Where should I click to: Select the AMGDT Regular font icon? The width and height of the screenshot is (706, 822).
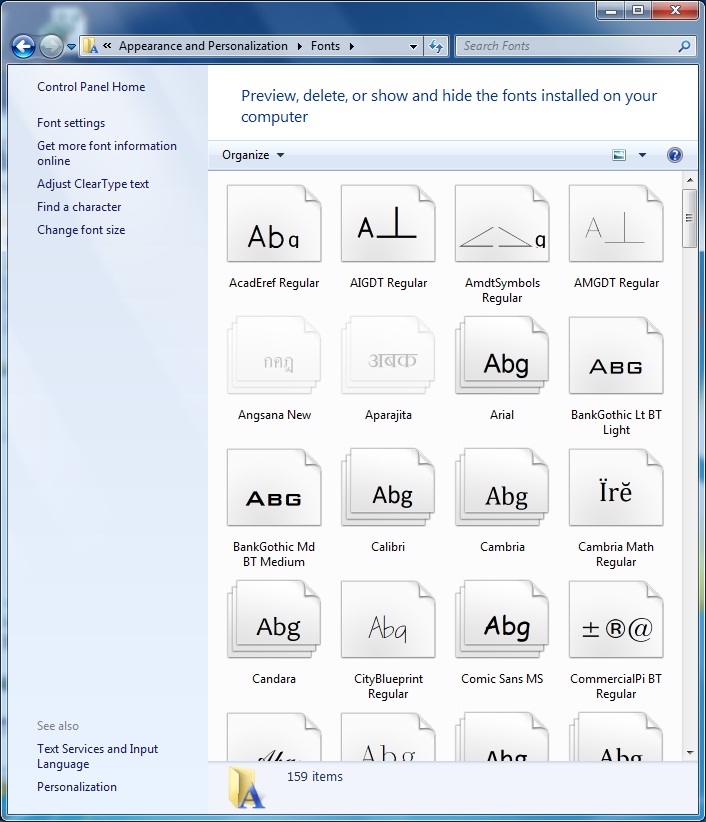tap(616, 224)
